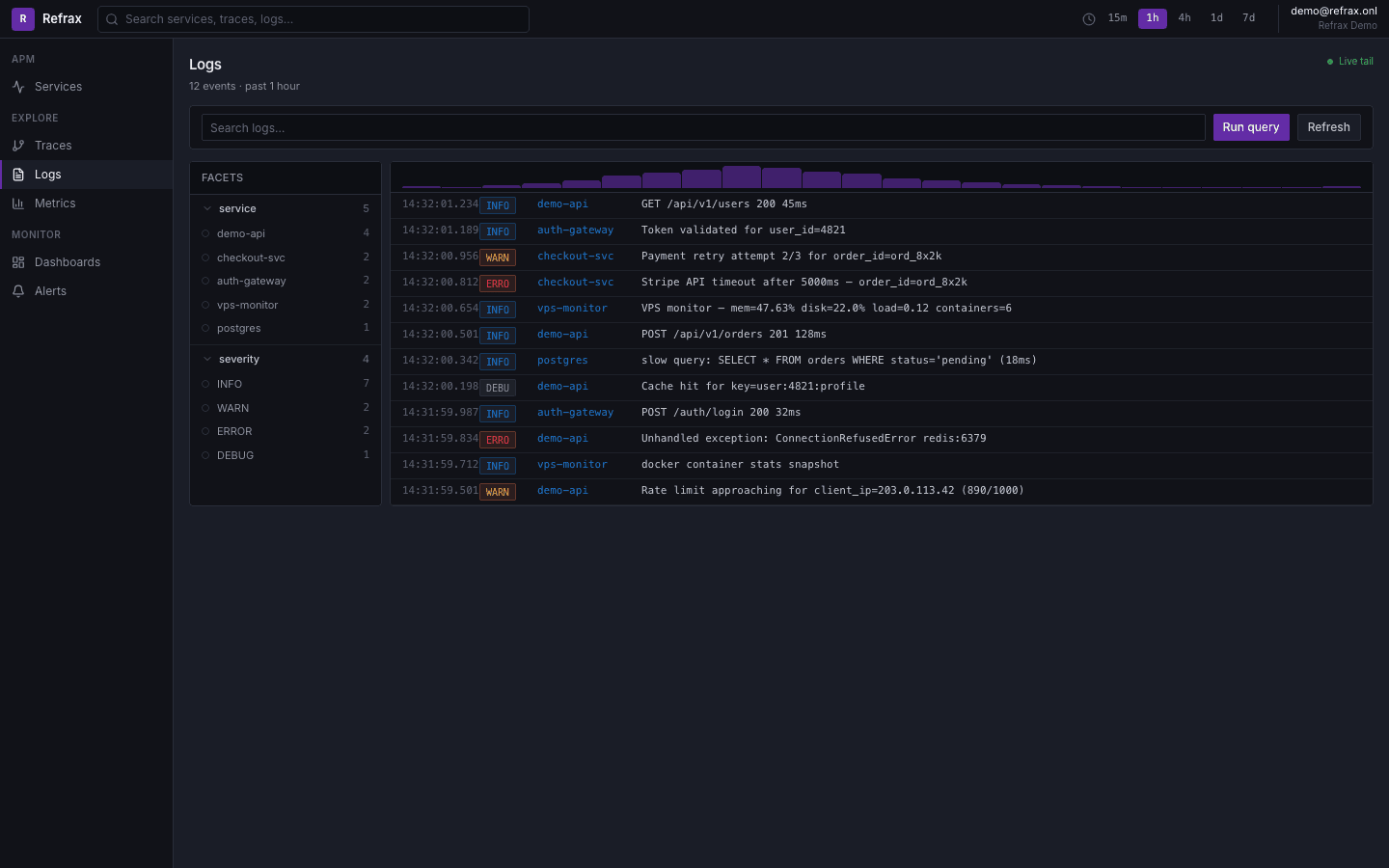Filter by WARN severity facet
This screenshot has width=1389, height=868.
pos(286,408)
